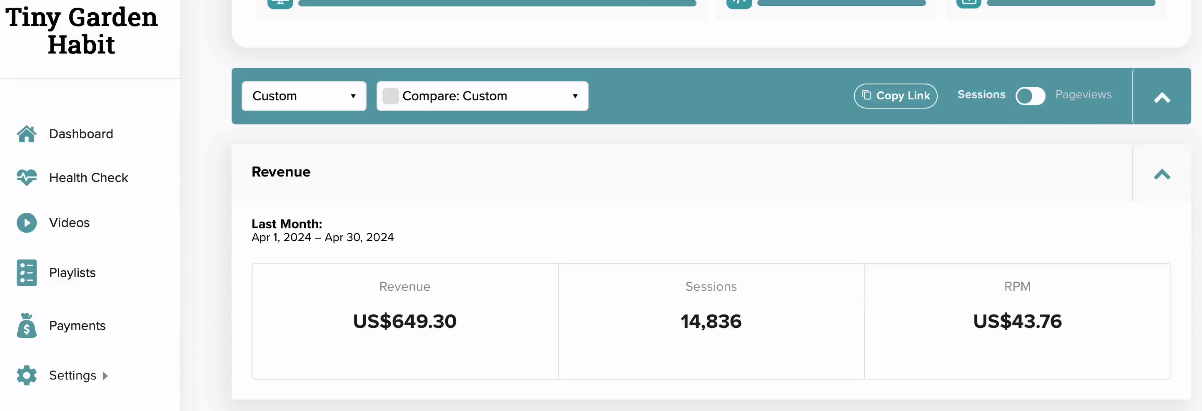Viewport: 1202px width, 411px height.
Task: Enable the Compare checkbox square
Action: click(x=391, y=96)
